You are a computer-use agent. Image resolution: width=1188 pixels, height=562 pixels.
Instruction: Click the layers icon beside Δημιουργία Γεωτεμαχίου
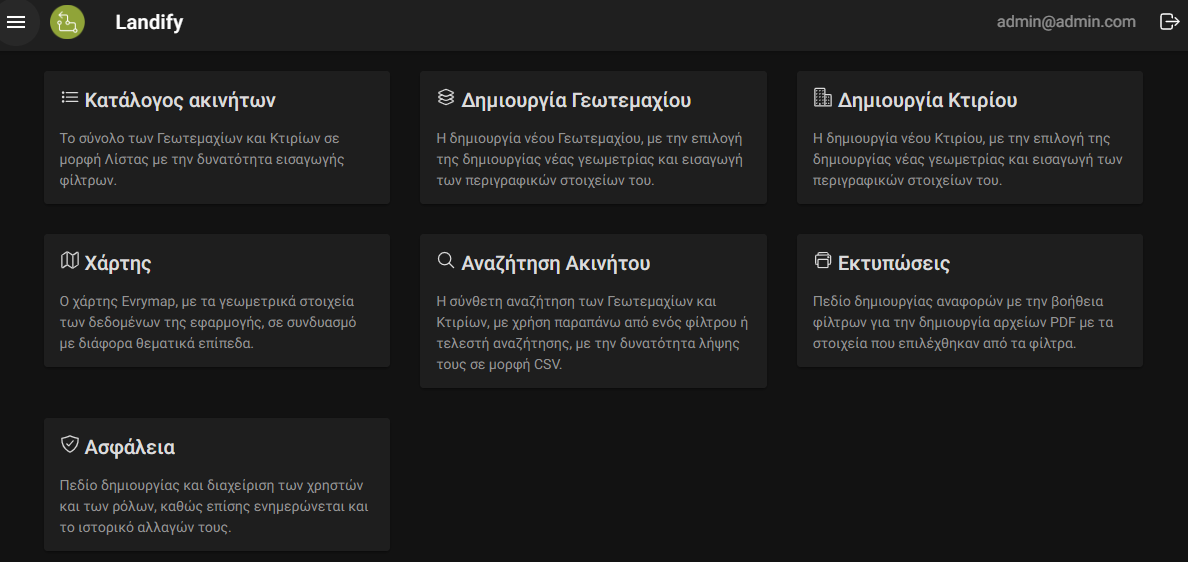446,98
